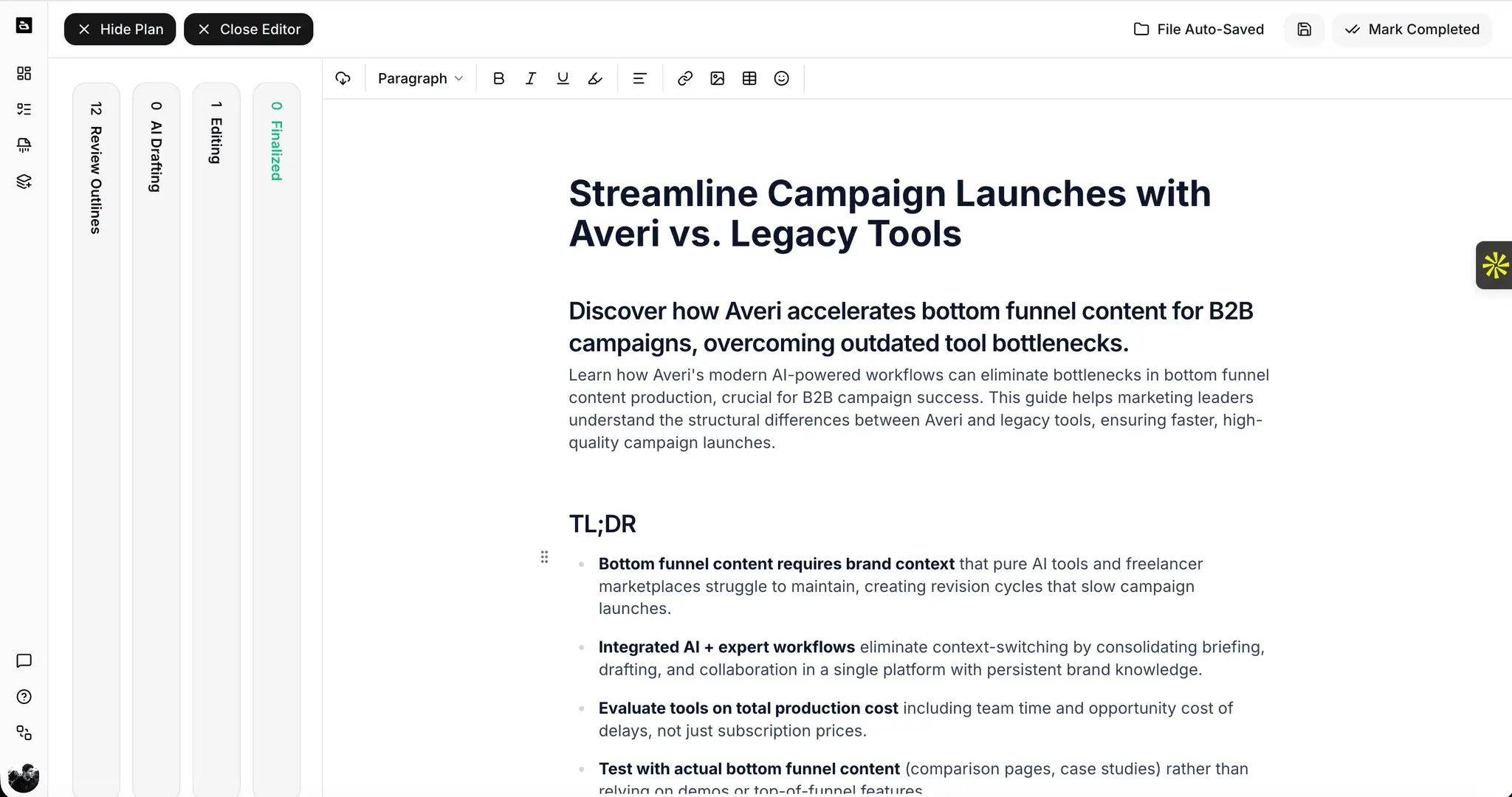Click the Hide Plan button
Image resolution: width=1512 pixels, height=797 pixels.
120,30
